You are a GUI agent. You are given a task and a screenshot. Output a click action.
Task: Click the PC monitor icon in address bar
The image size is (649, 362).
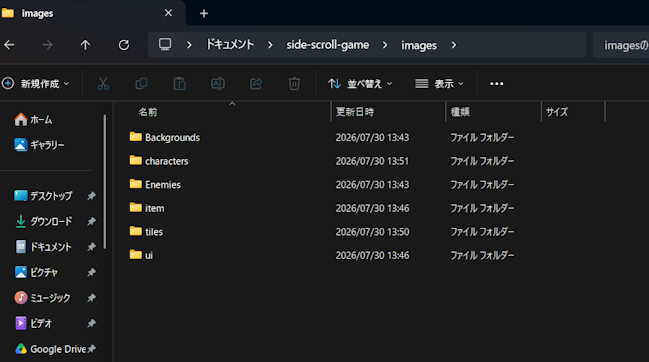point(165,44)
